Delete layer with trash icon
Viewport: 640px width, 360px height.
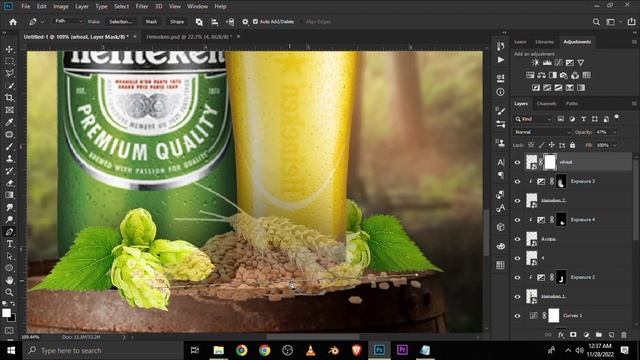pos(624,335)
